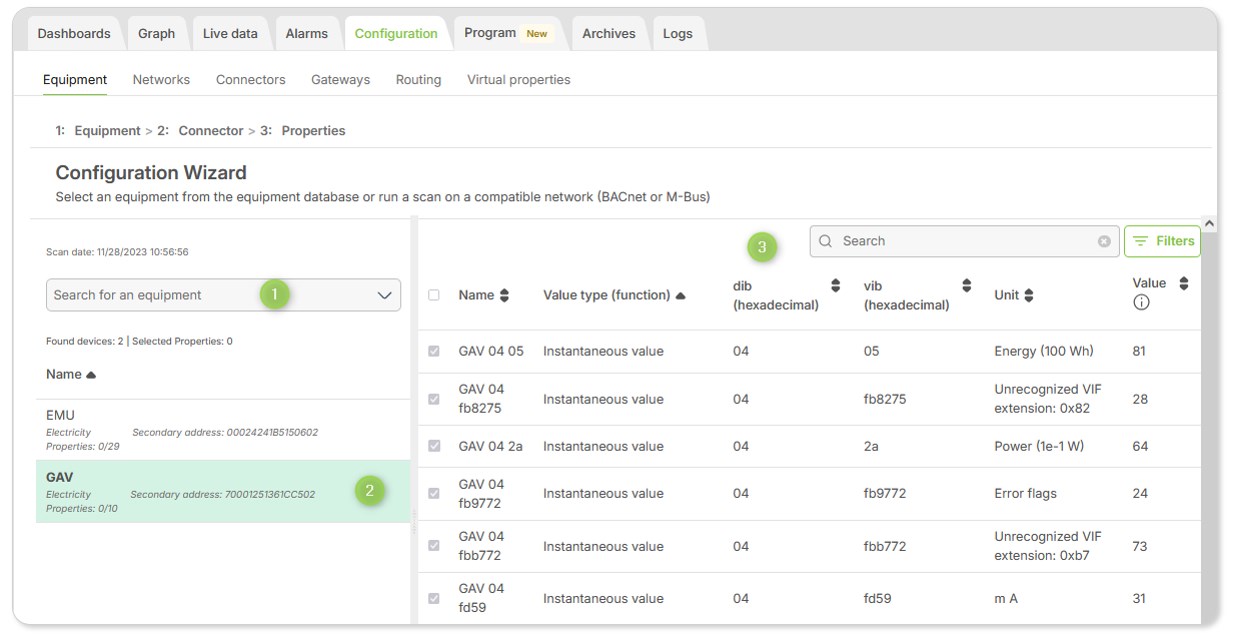1236x640 pixels.
Task: Click the 'GAV 04 05' name cell
Action: point(491,351)
